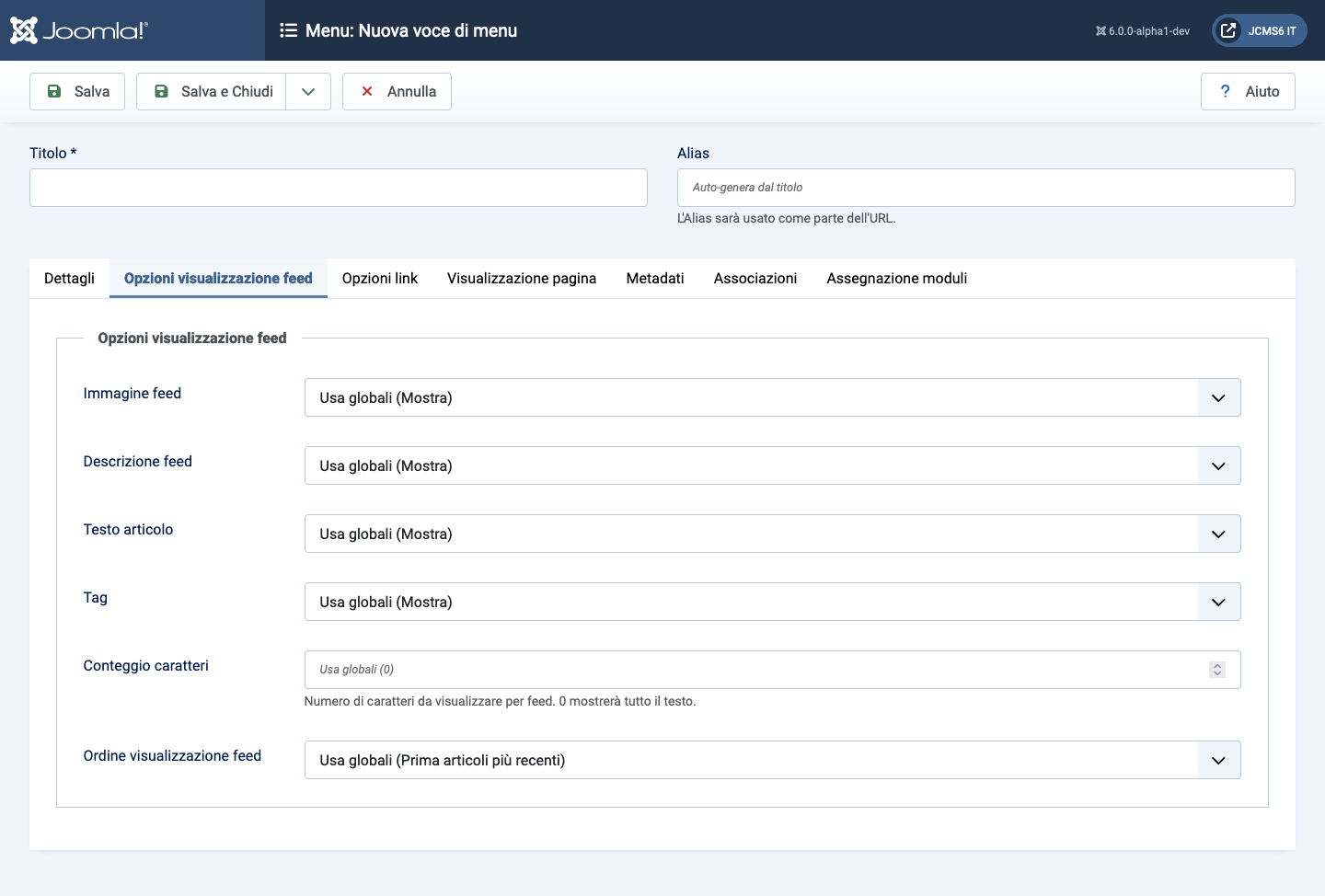
Task: Open the JCMS6 IT site preview link
Action: (x=1260, y=30)
